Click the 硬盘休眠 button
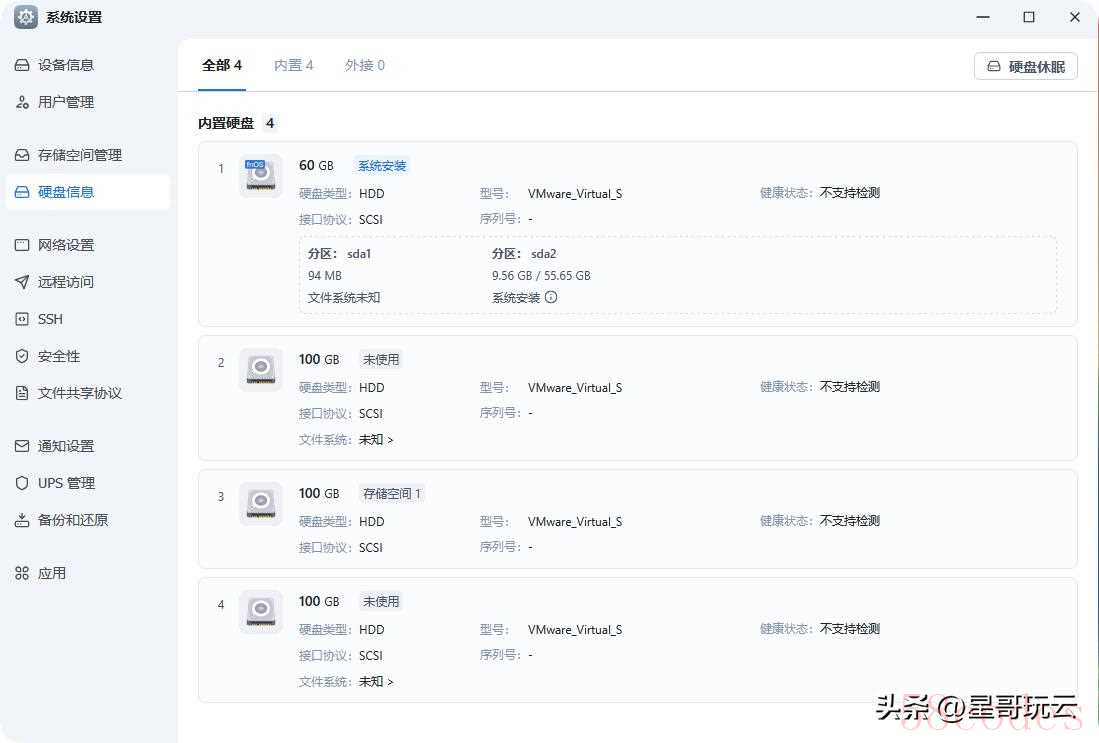Screen dimensions: 1099x743 [x=1025, y=67]
